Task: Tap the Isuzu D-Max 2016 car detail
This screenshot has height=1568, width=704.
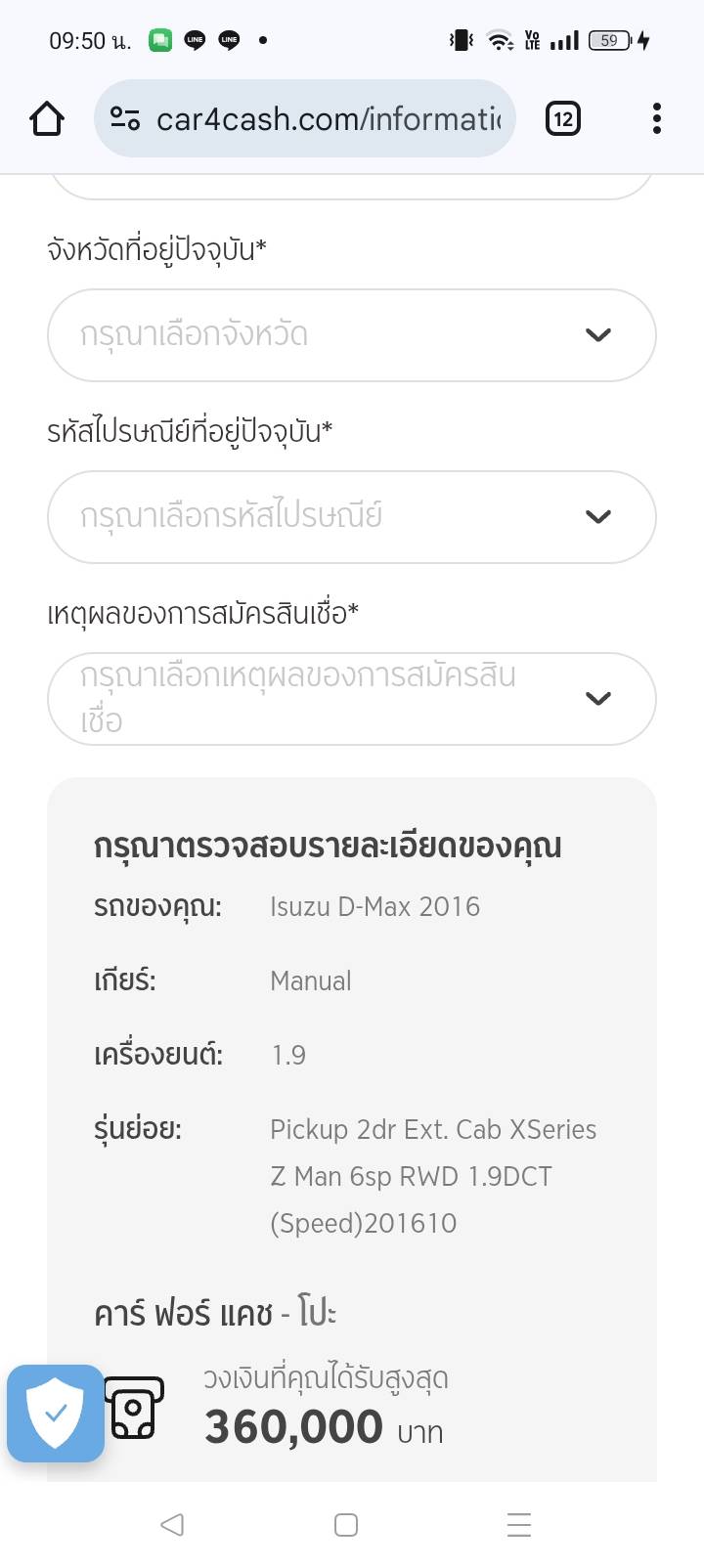Action: coord(374,907)
